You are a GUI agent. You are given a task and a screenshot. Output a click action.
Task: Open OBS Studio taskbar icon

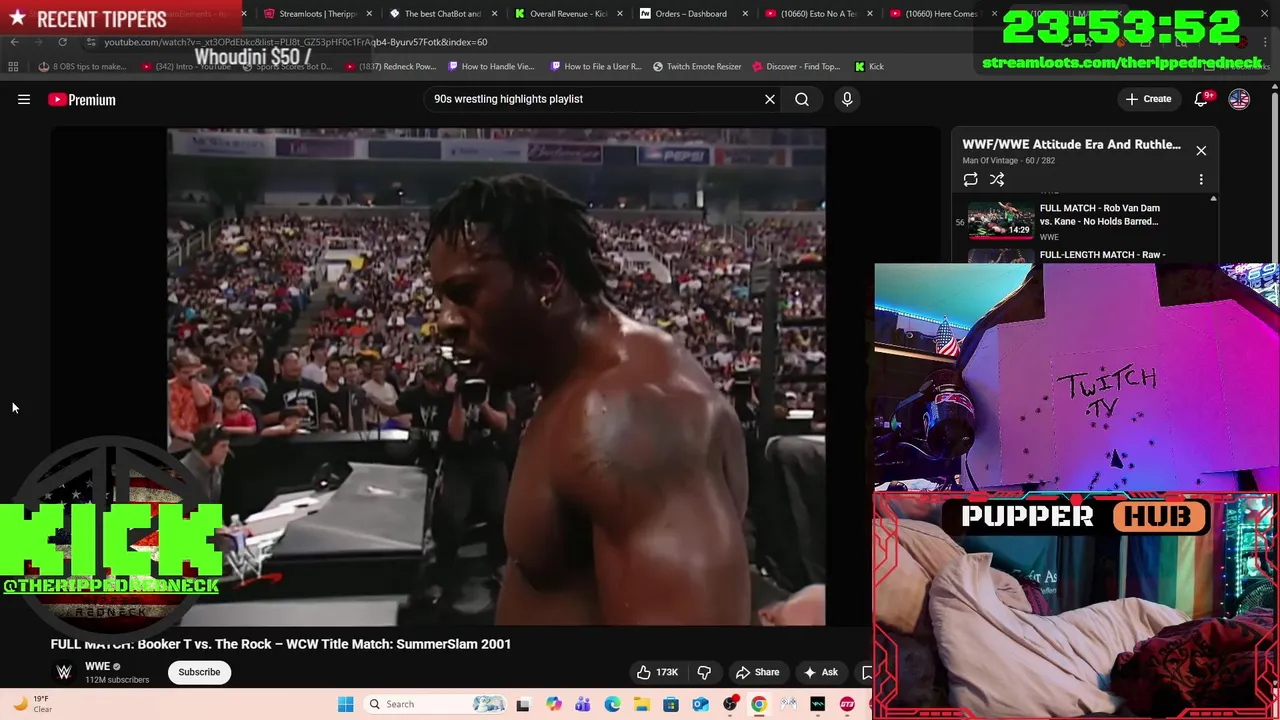pyautogui.click(x=730, y=704)
